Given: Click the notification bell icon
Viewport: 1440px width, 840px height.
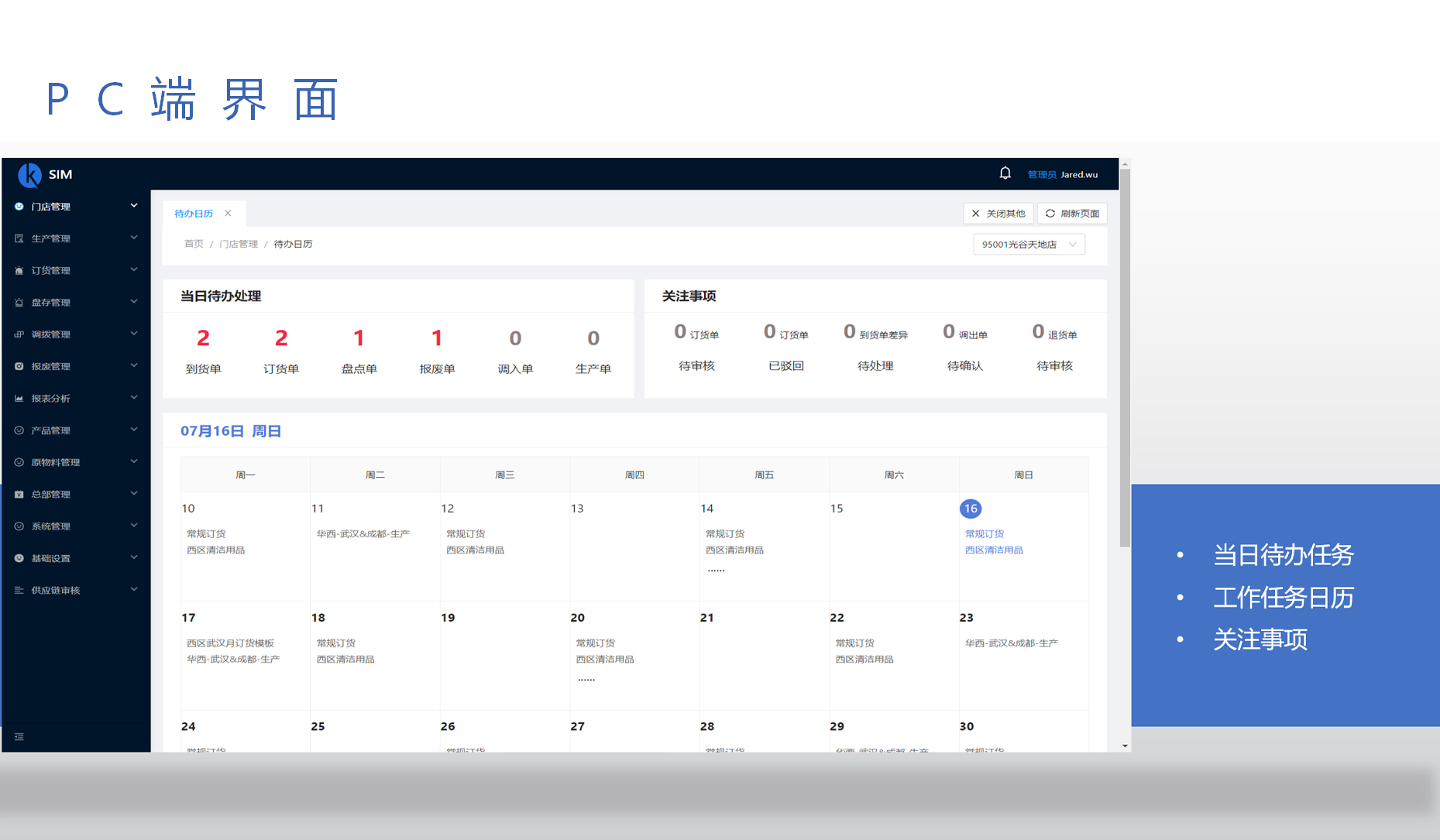Looking at the screenshot, I should point(1005,173).
